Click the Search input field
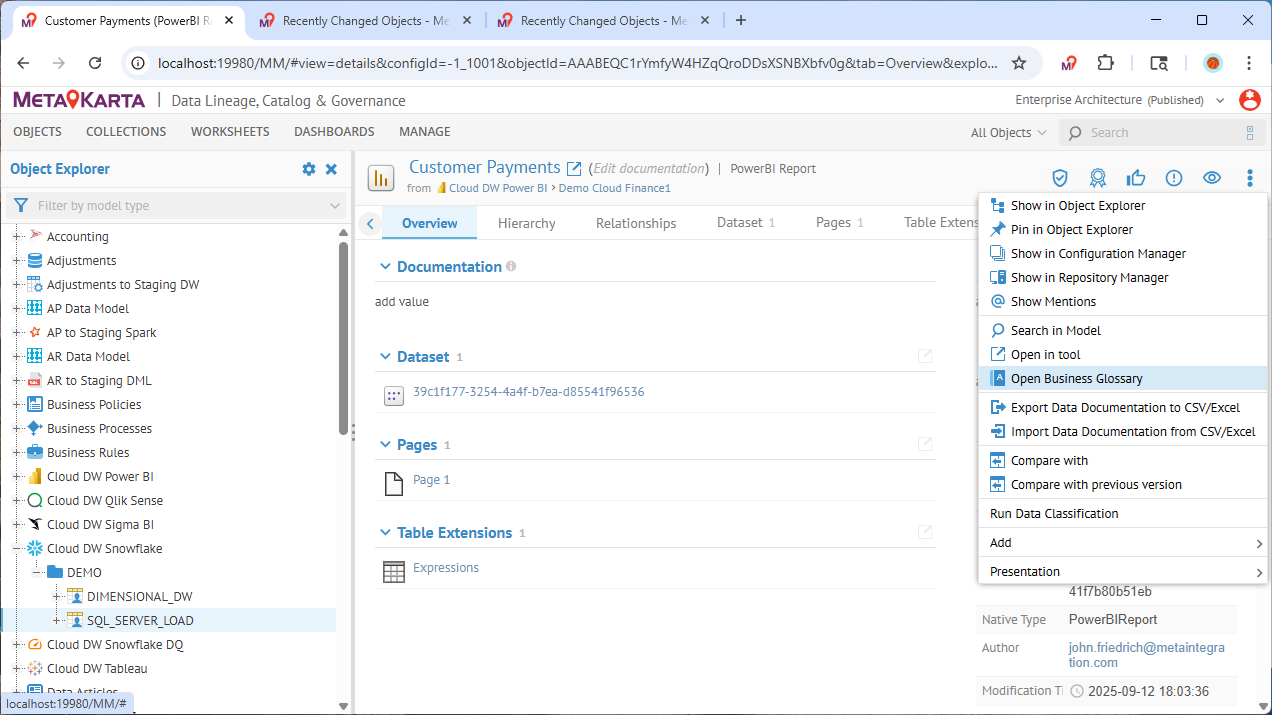The width and height of the screenshot is (1272, 715). point(1160,132)
